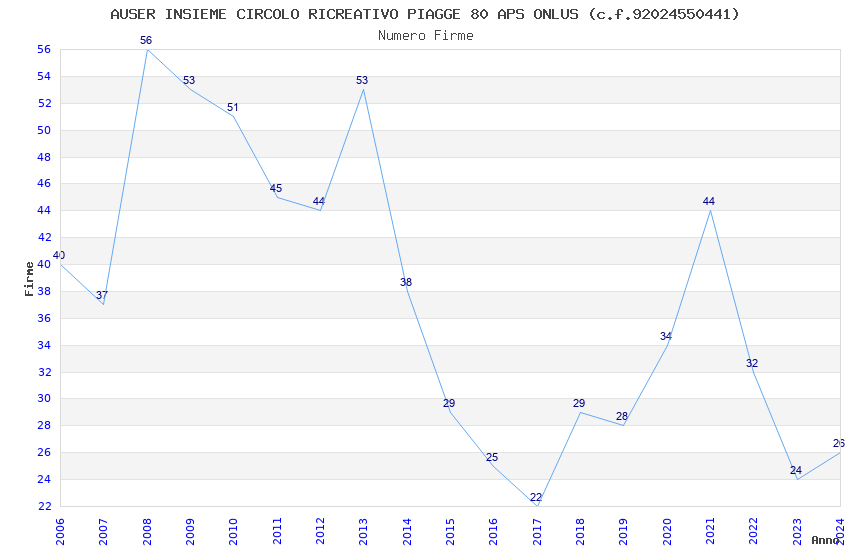Click y-axis tick value 32

click(44, 372)
